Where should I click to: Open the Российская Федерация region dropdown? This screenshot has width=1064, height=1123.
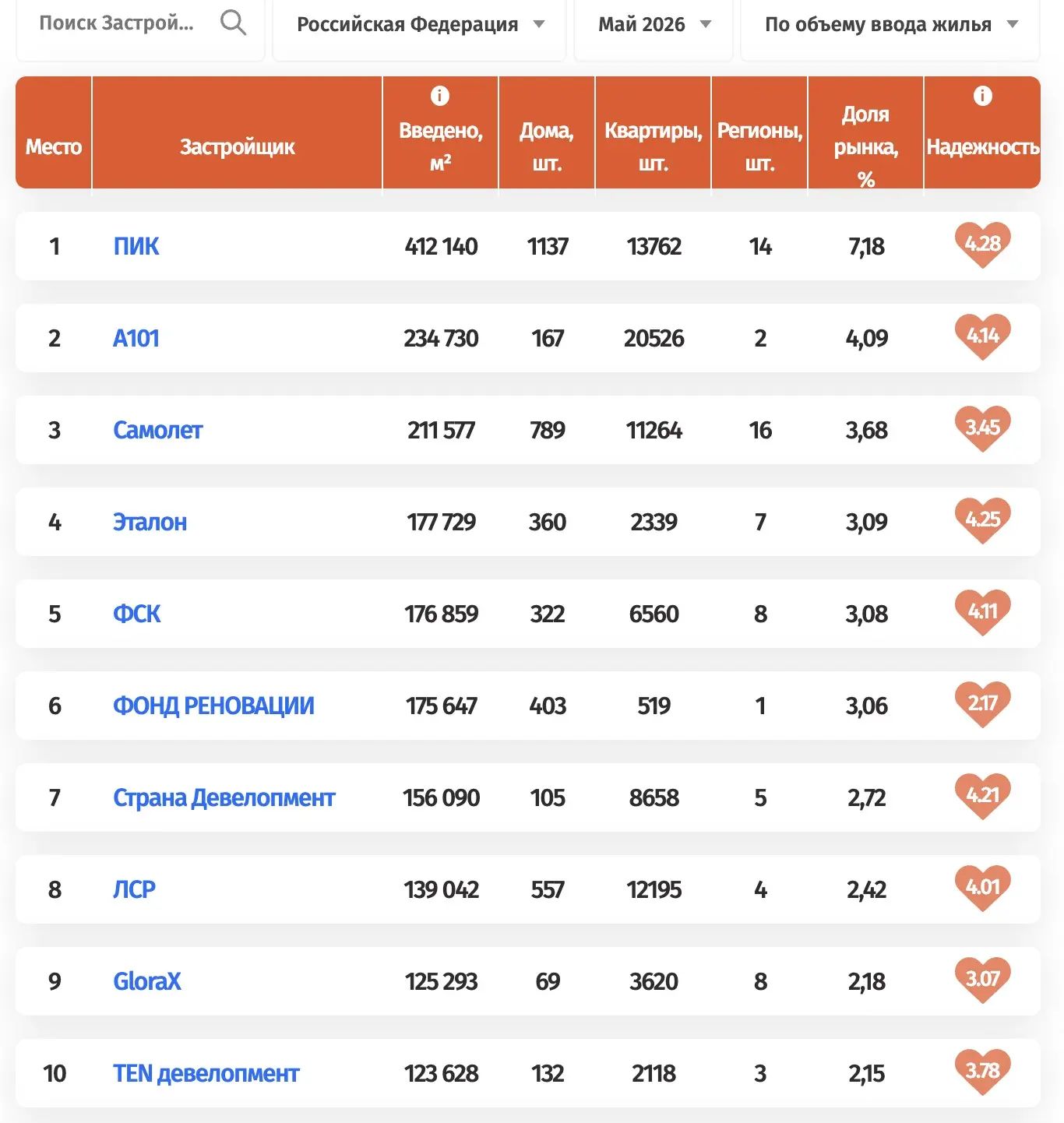420,25
